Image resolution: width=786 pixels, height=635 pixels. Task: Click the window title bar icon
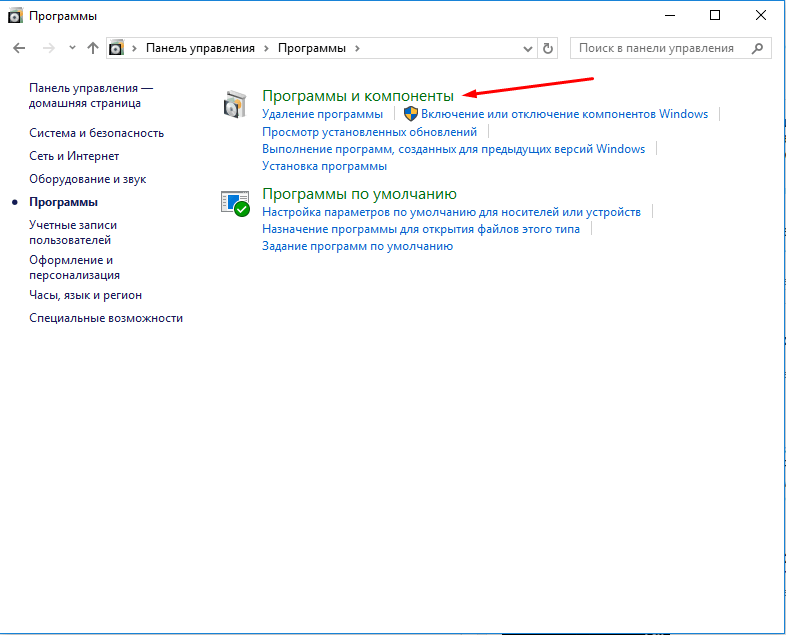coord(16,16)
